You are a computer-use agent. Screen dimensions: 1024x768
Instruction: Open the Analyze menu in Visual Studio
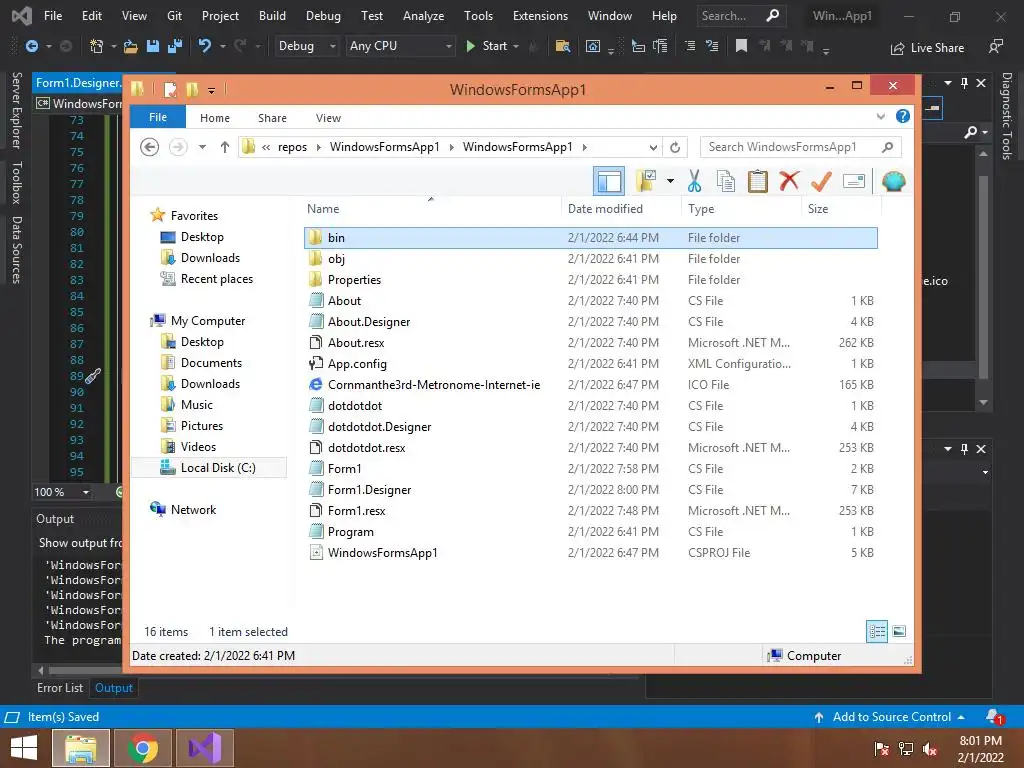click(x=423, y=16)
